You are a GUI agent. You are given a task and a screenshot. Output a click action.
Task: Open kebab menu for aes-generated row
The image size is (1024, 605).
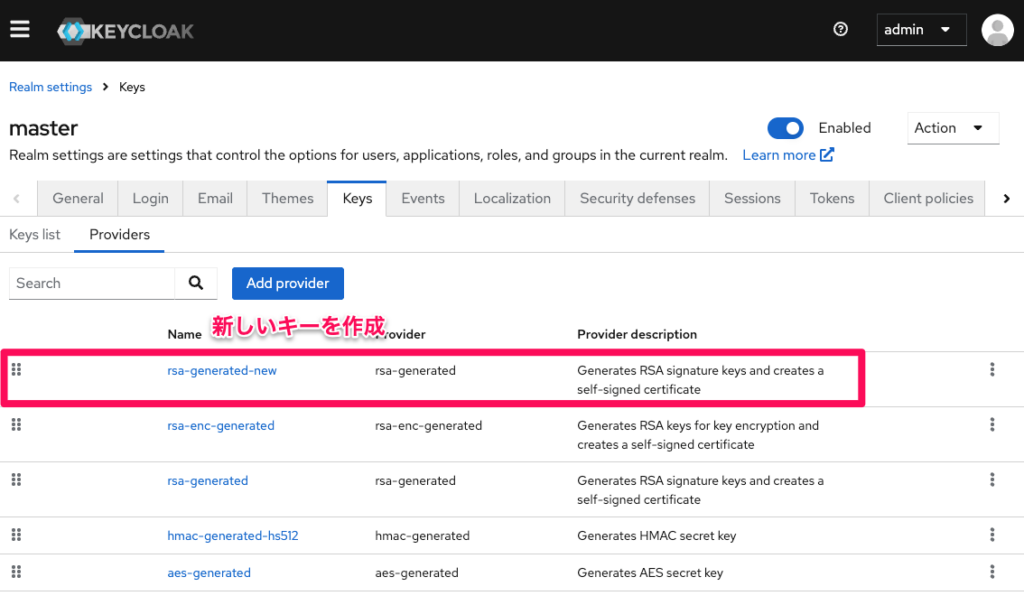(991, 572)
